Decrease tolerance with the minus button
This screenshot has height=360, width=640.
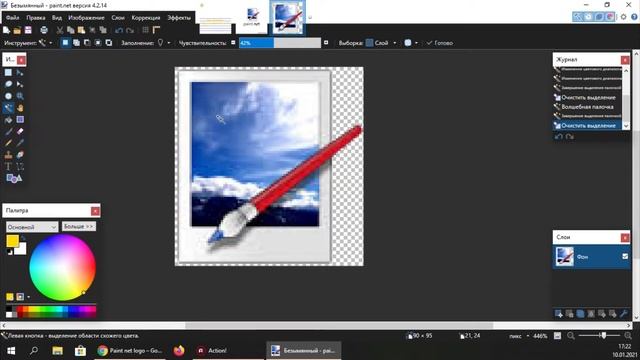click(233, 42)
